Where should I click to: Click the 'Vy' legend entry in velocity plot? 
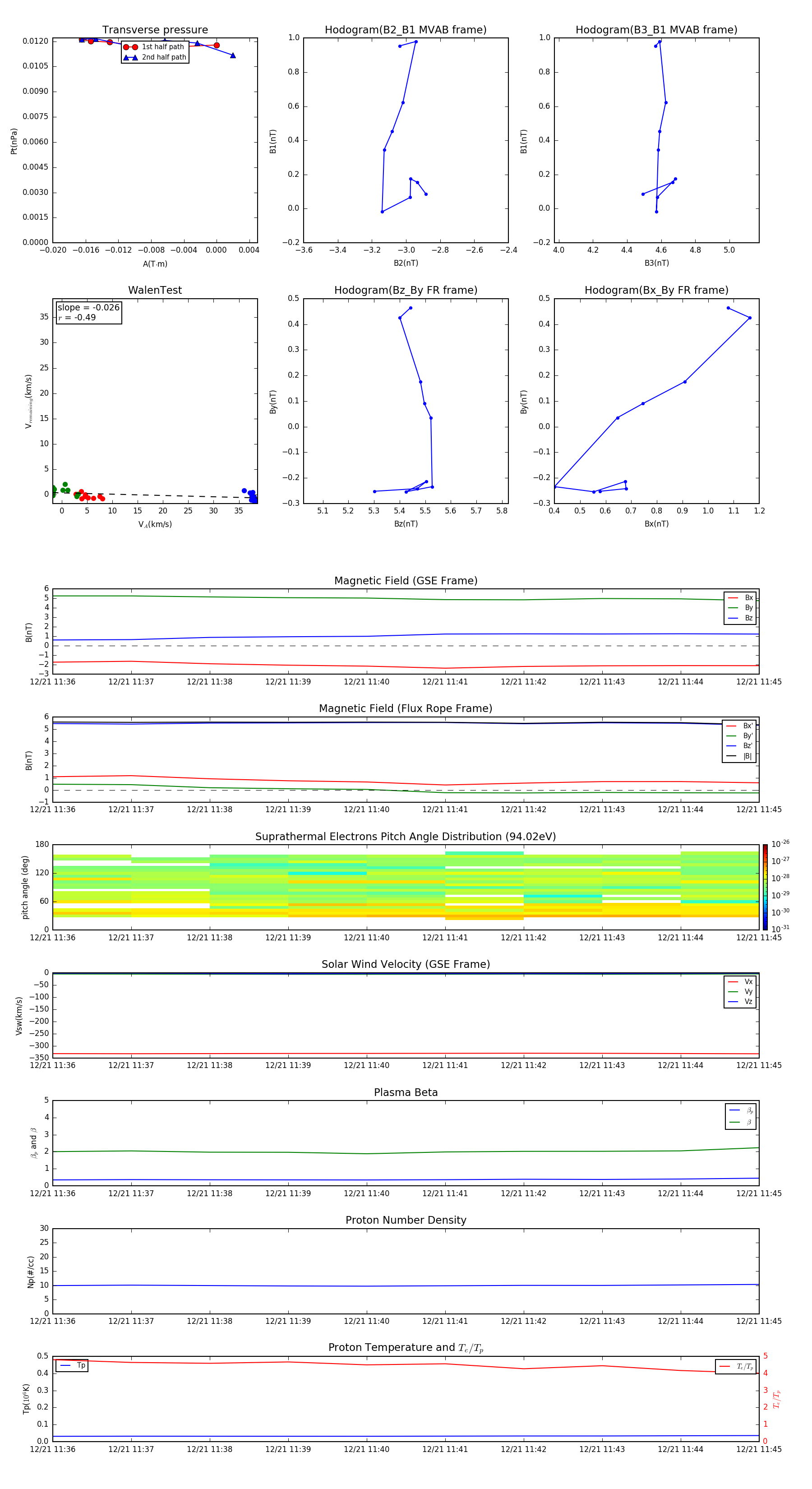740,991
